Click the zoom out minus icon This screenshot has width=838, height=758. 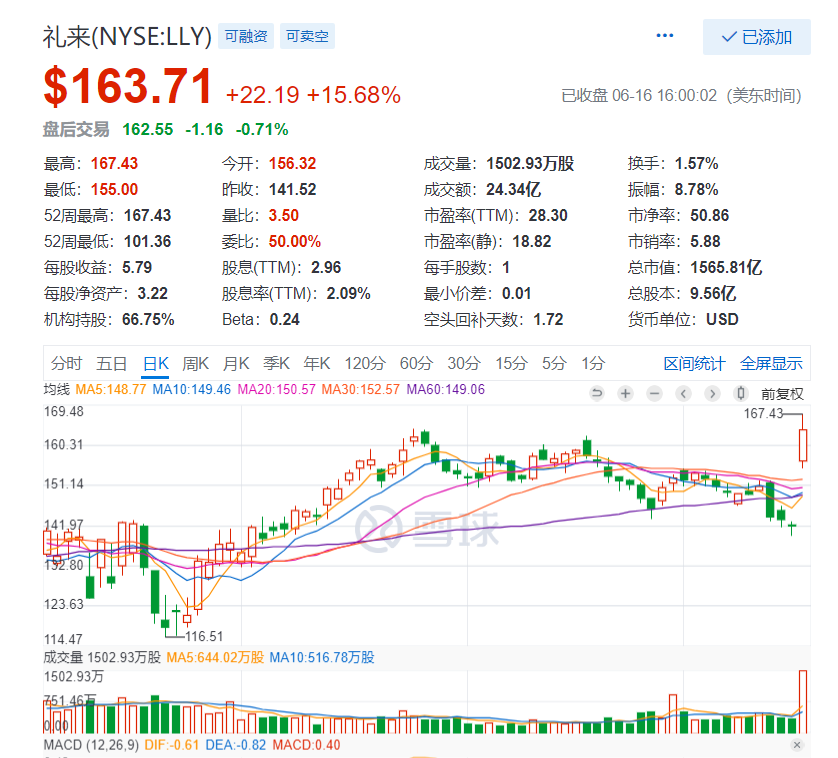tap(654, 394)
